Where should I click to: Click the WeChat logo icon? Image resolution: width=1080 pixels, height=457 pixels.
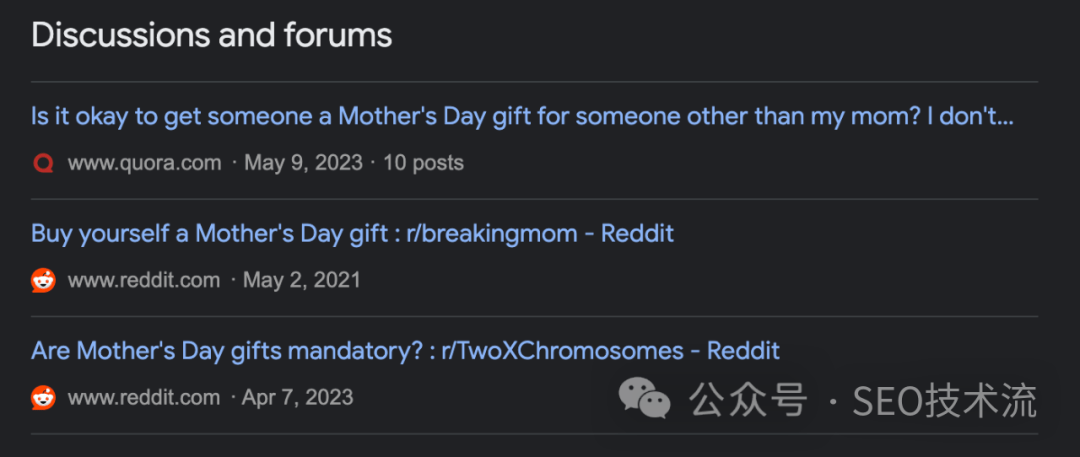(x=644, y=400)
